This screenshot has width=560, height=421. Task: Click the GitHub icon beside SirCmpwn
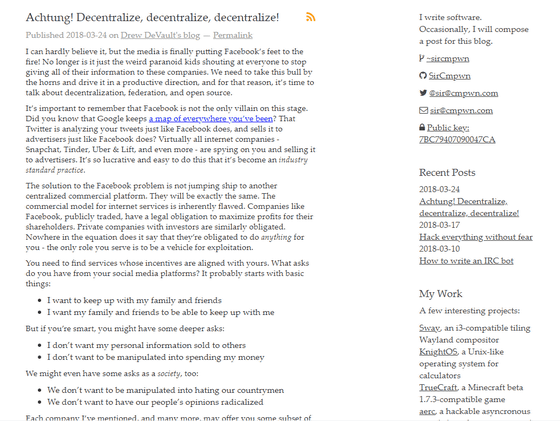(x=423, y=75)
